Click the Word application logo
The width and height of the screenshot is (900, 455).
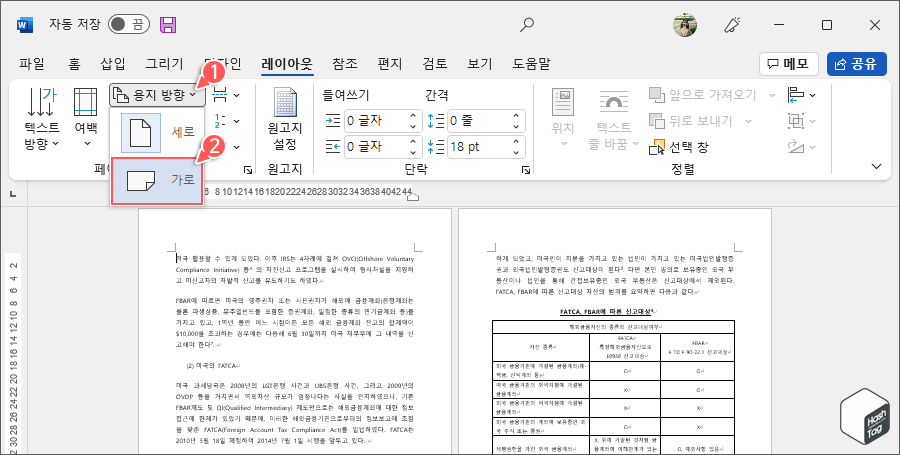25,25
